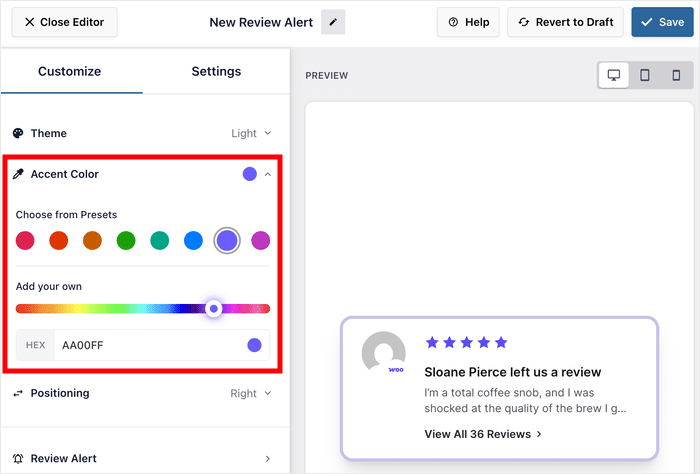The image size is (700, 474).
Task: Click the pencil icon to rename alert
Action: click(x=332, y=22)
